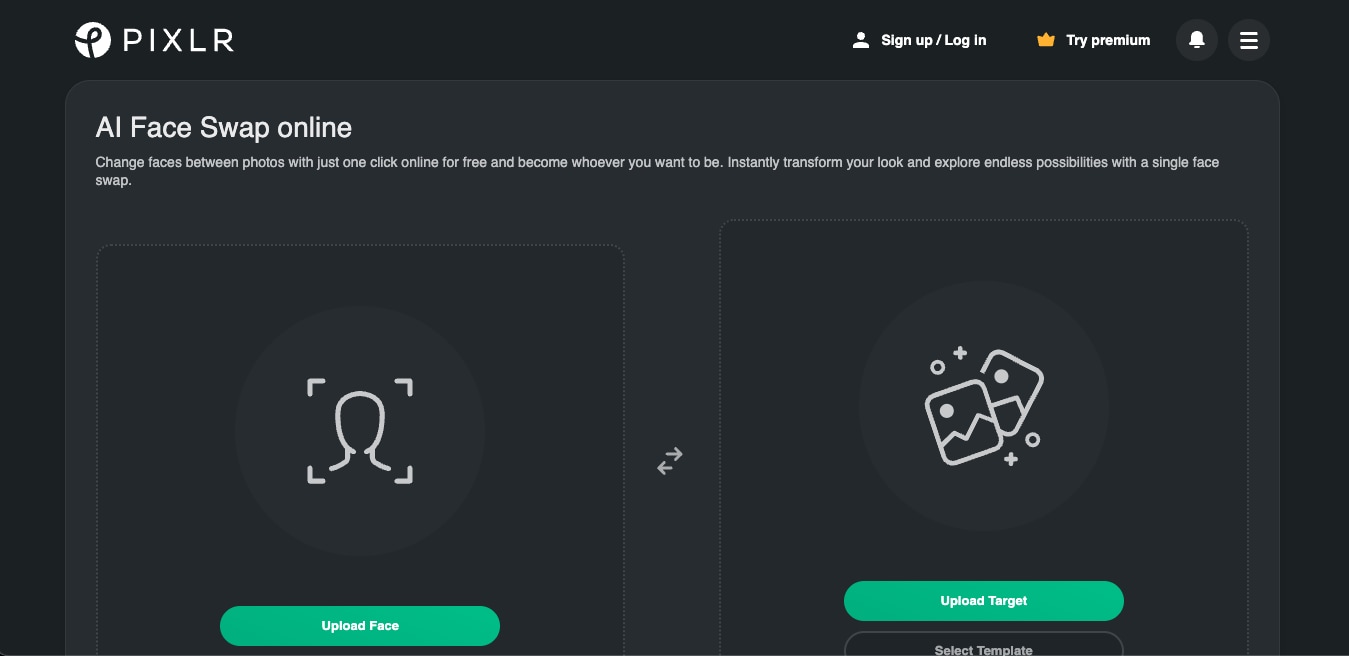Click the face swap description paragraph
This screenshot has height=656, width=1349.
(657, 171)
